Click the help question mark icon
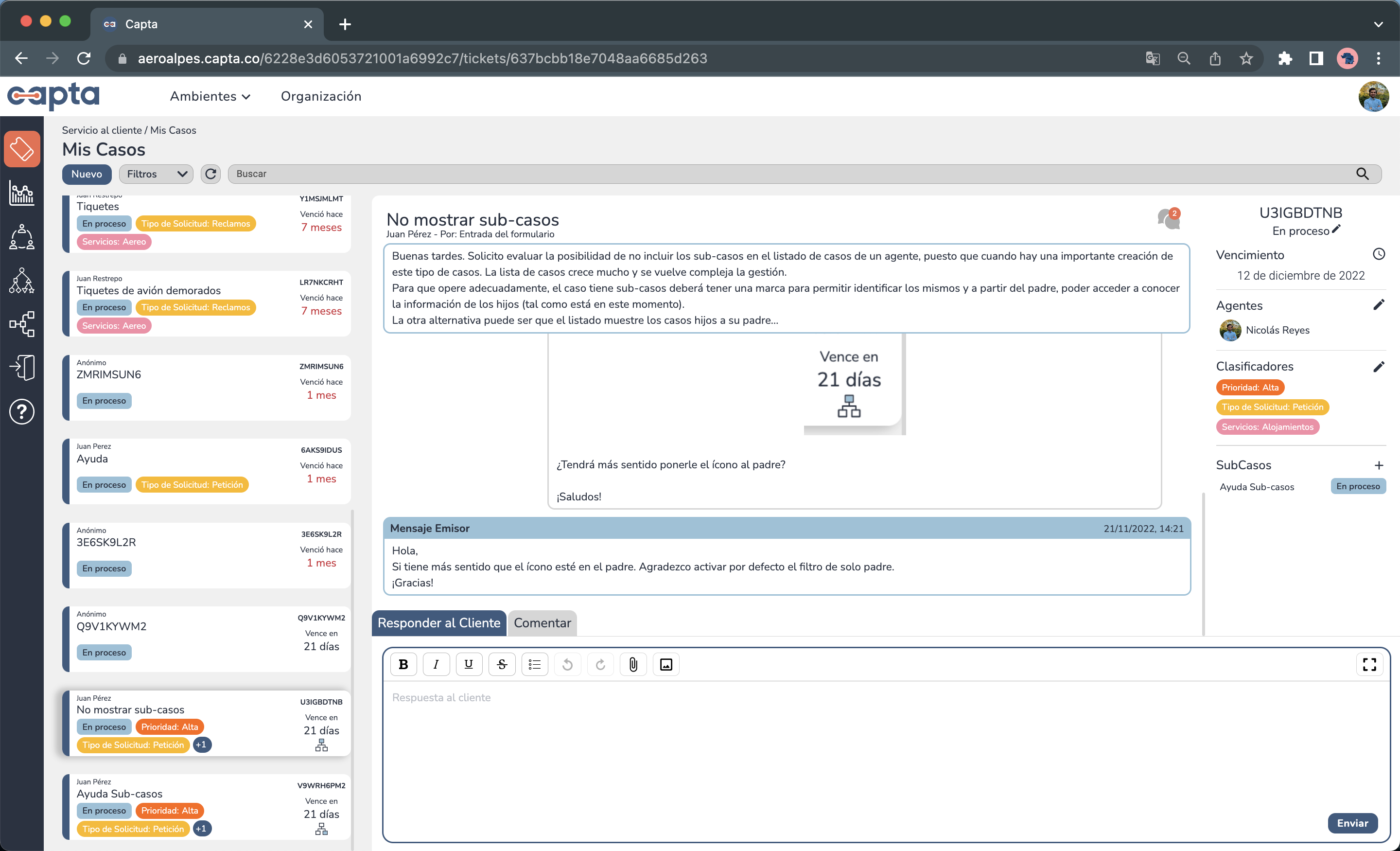This screenshot has width=1400, height=851. coord(21,411)
